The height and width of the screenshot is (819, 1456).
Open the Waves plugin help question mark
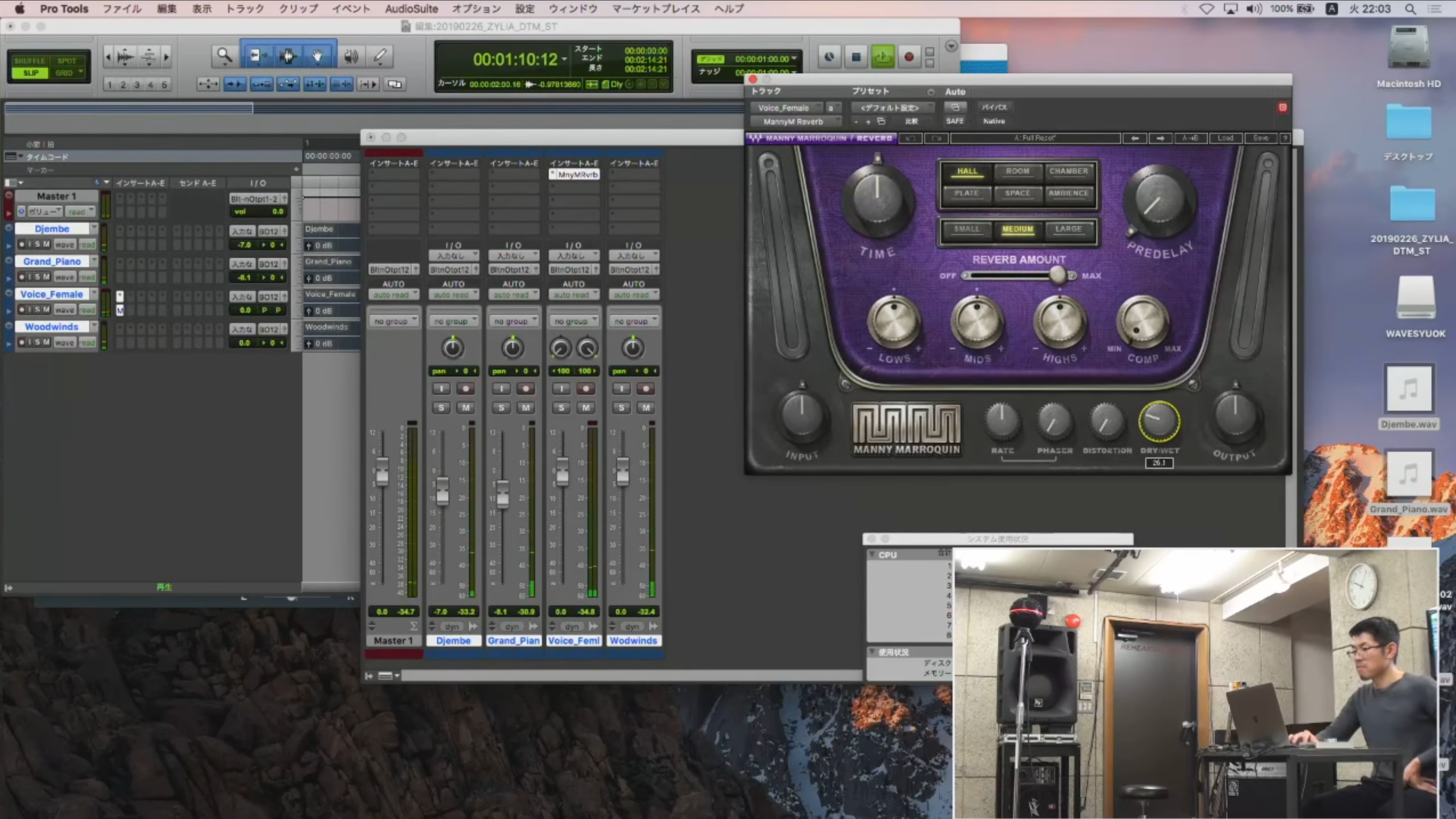(1285, 138)
